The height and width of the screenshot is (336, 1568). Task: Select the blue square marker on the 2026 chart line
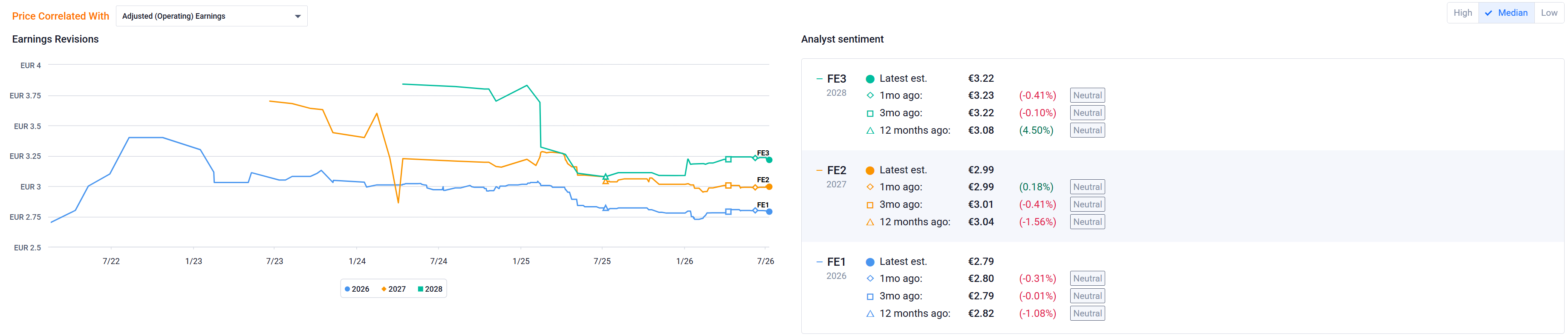pyautogui.click(x=728, y=212)
